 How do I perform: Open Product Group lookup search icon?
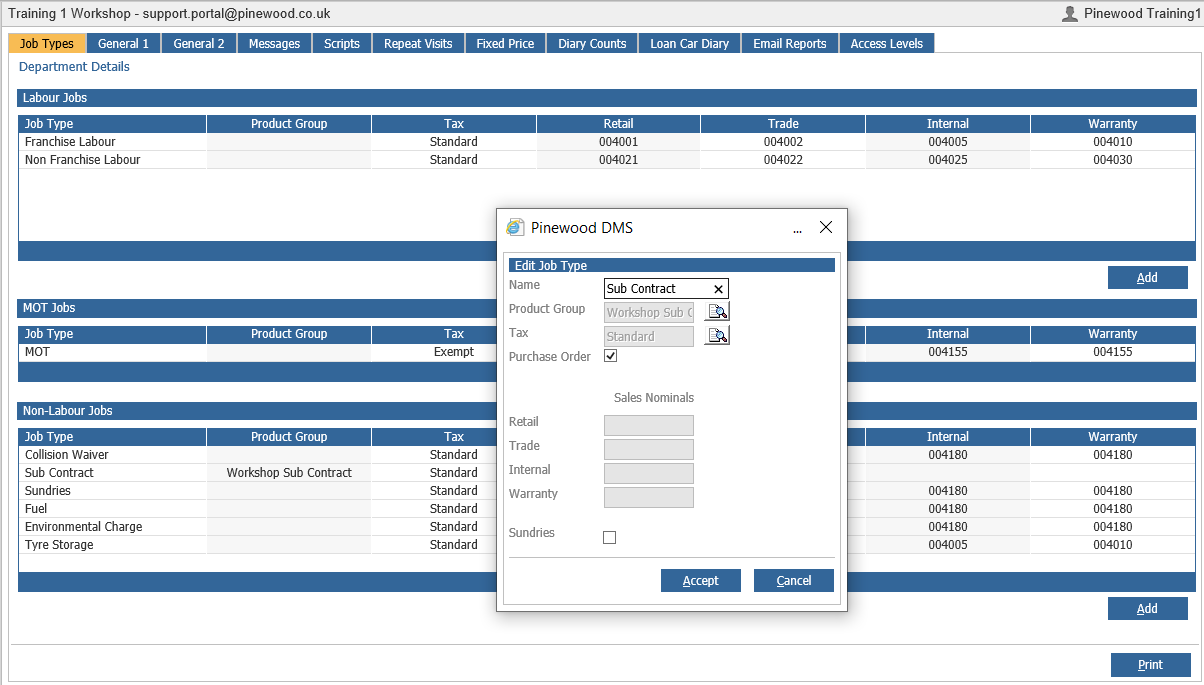point(717,312)
